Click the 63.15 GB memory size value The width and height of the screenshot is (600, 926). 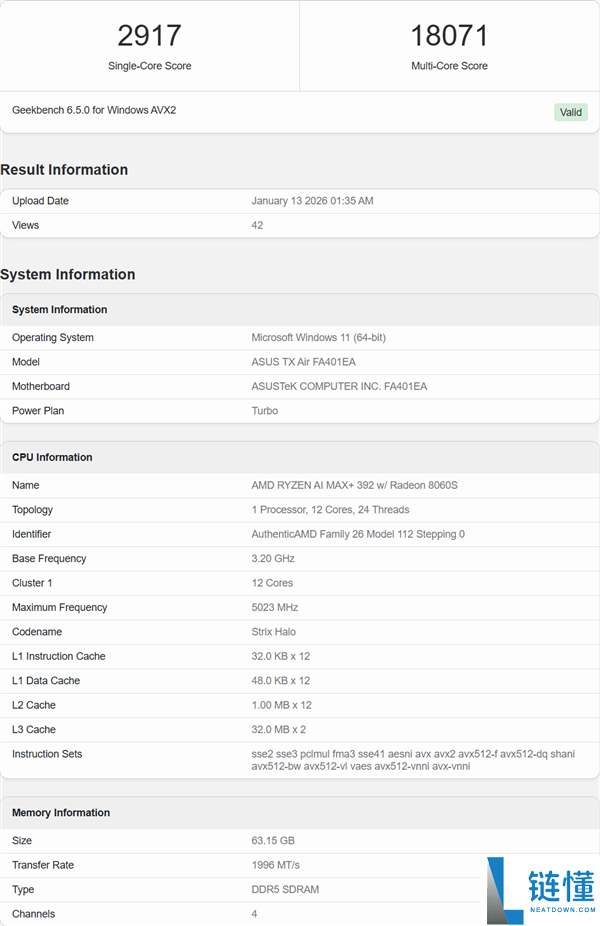(x=273, y=841)
